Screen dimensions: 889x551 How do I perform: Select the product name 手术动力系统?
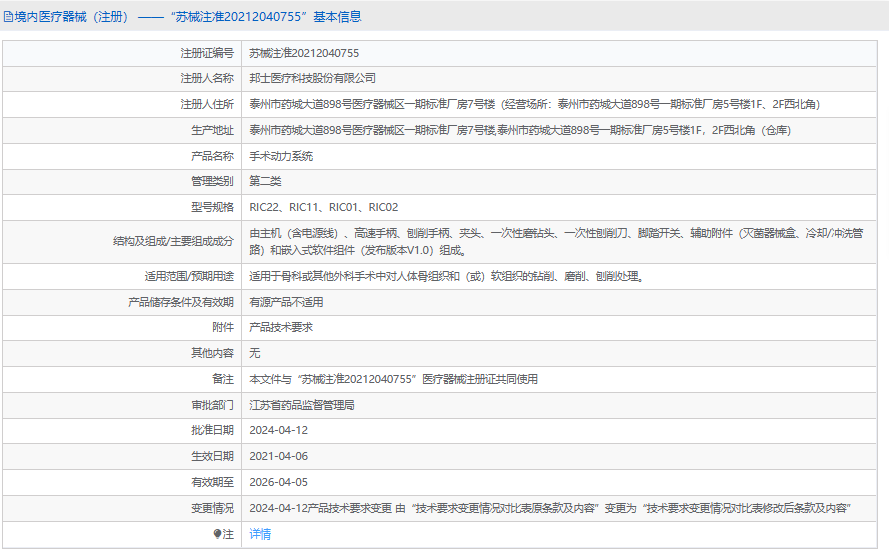(281, 156)
